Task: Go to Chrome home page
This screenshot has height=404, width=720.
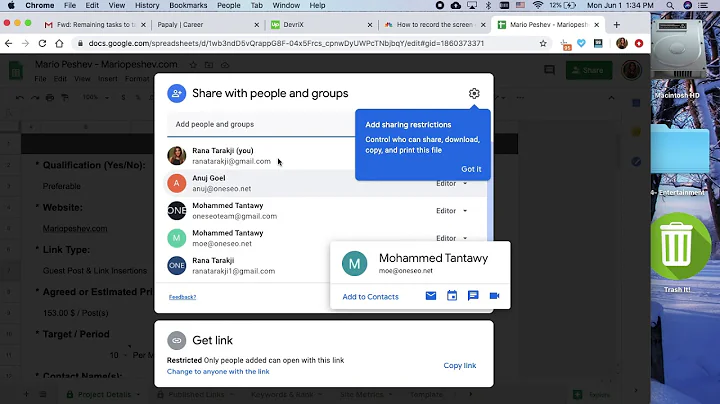Action: (59, 43)
